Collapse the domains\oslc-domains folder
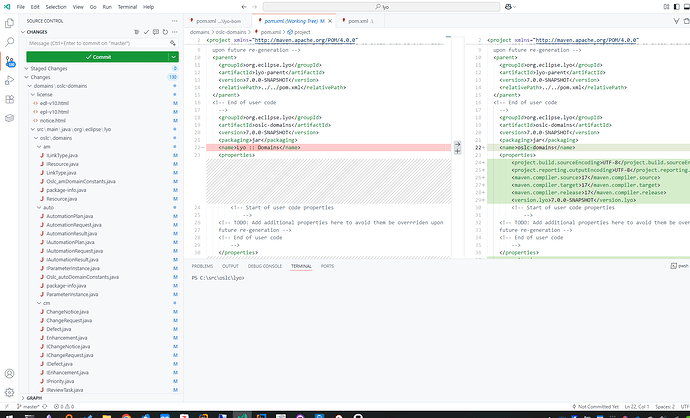690x418 pixels. (60, 86)
